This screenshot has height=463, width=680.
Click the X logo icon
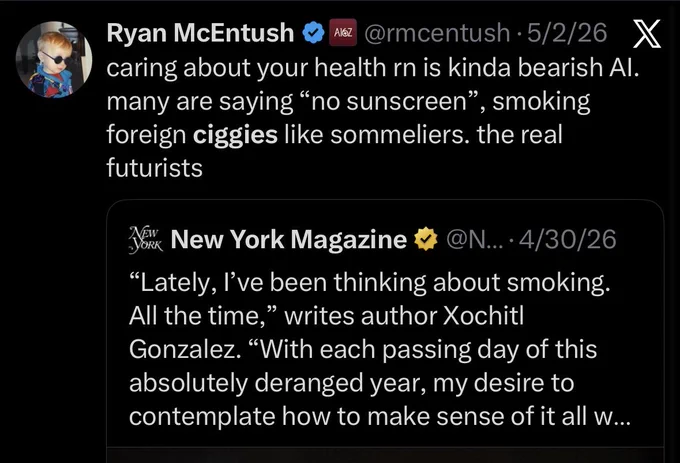[x=647, y=34]
